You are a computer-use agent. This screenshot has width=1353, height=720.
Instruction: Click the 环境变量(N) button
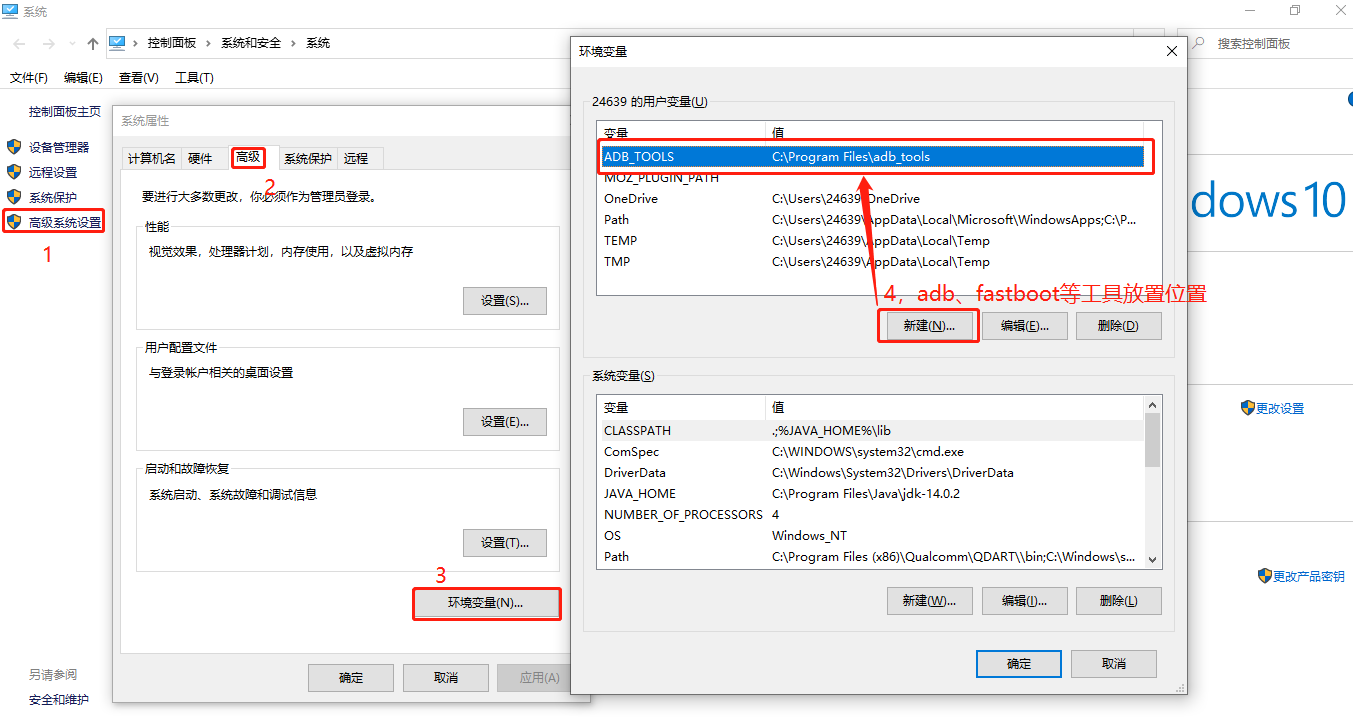(x=486, y=604)
